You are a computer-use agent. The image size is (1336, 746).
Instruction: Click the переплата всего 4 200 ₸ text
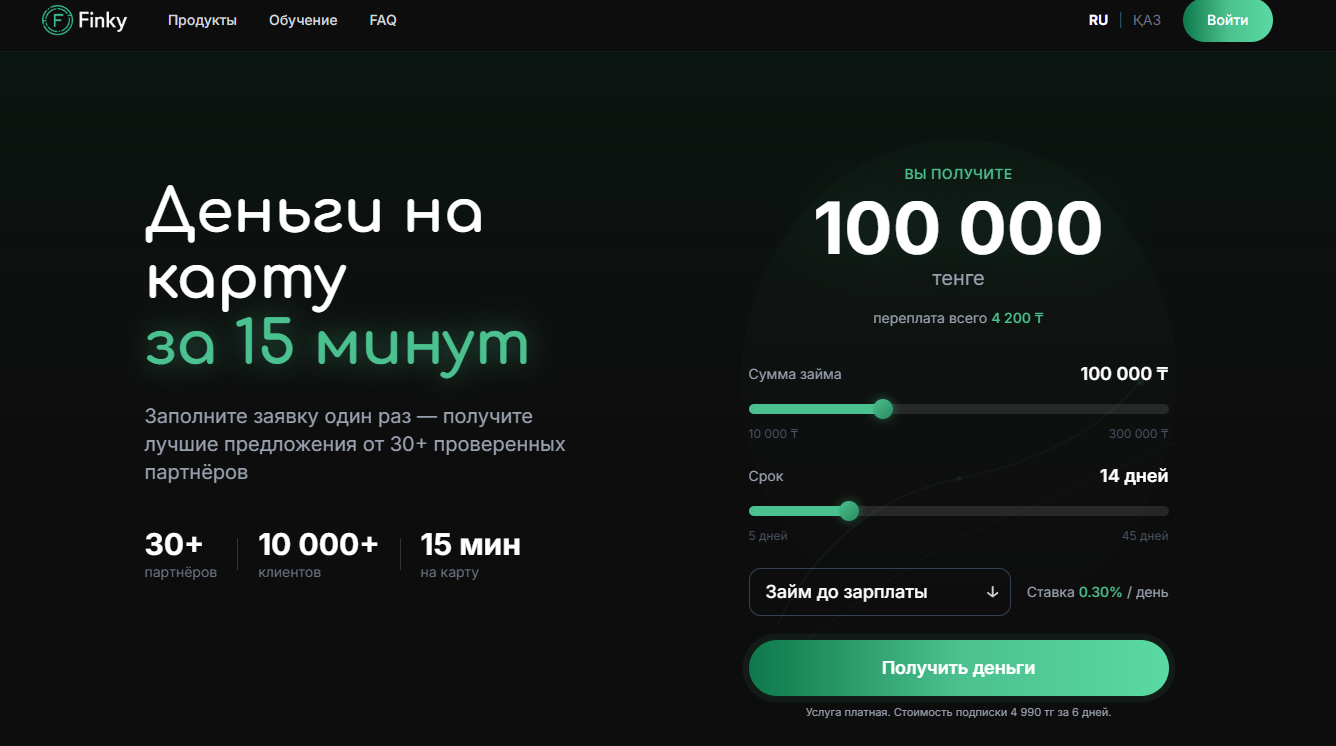pos(958,318)
